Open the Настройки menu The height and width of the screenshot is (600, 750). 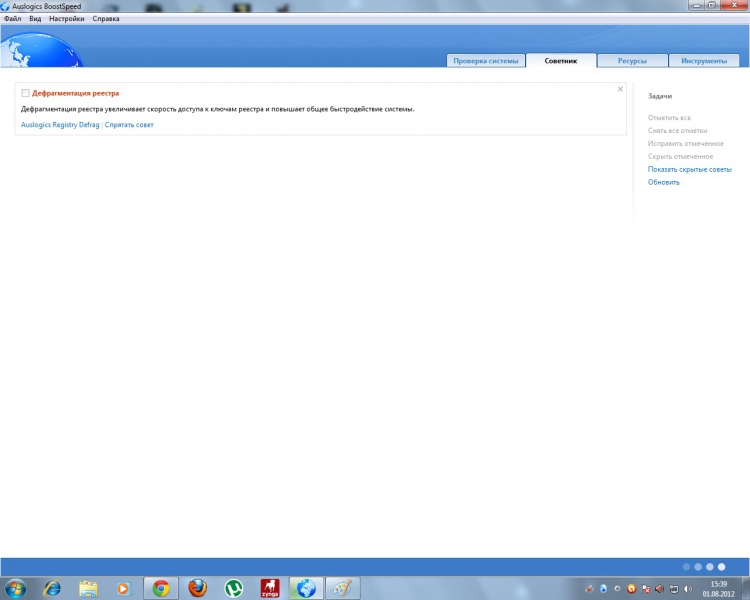click(67, 19)
